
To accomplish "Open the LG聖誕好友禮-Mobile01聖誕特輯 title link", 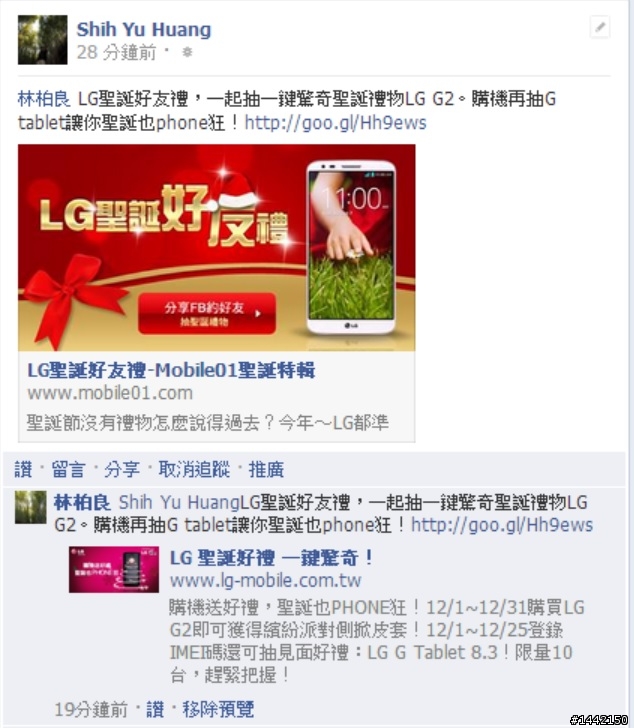I will pos(171,370).
